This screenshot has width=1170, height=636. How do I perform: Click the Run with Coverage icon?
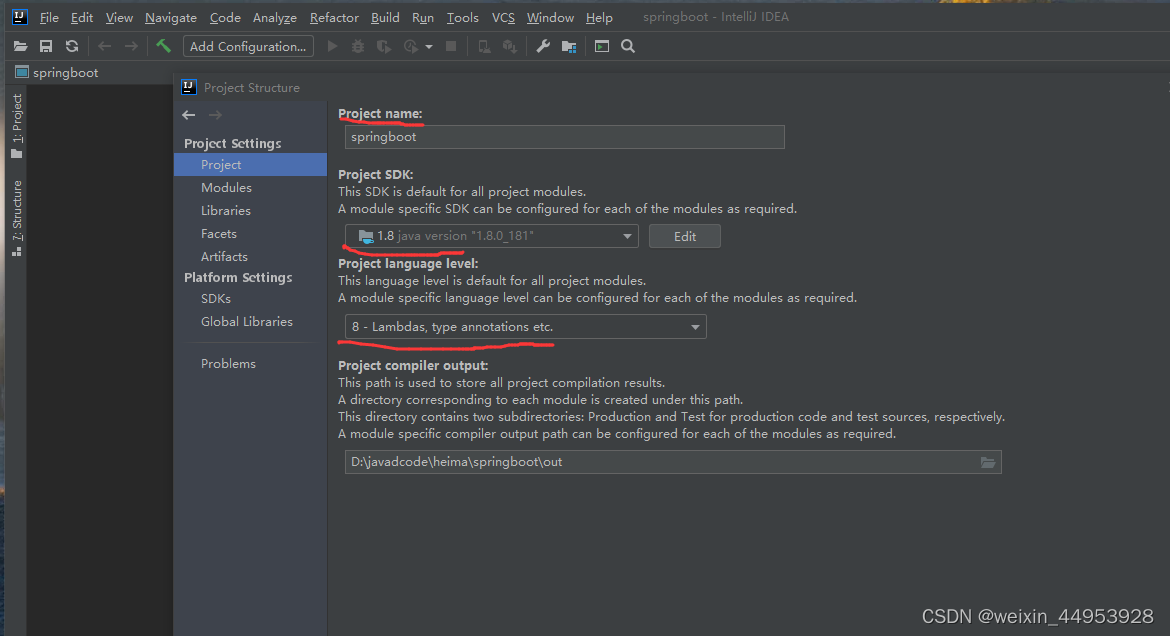384,46
